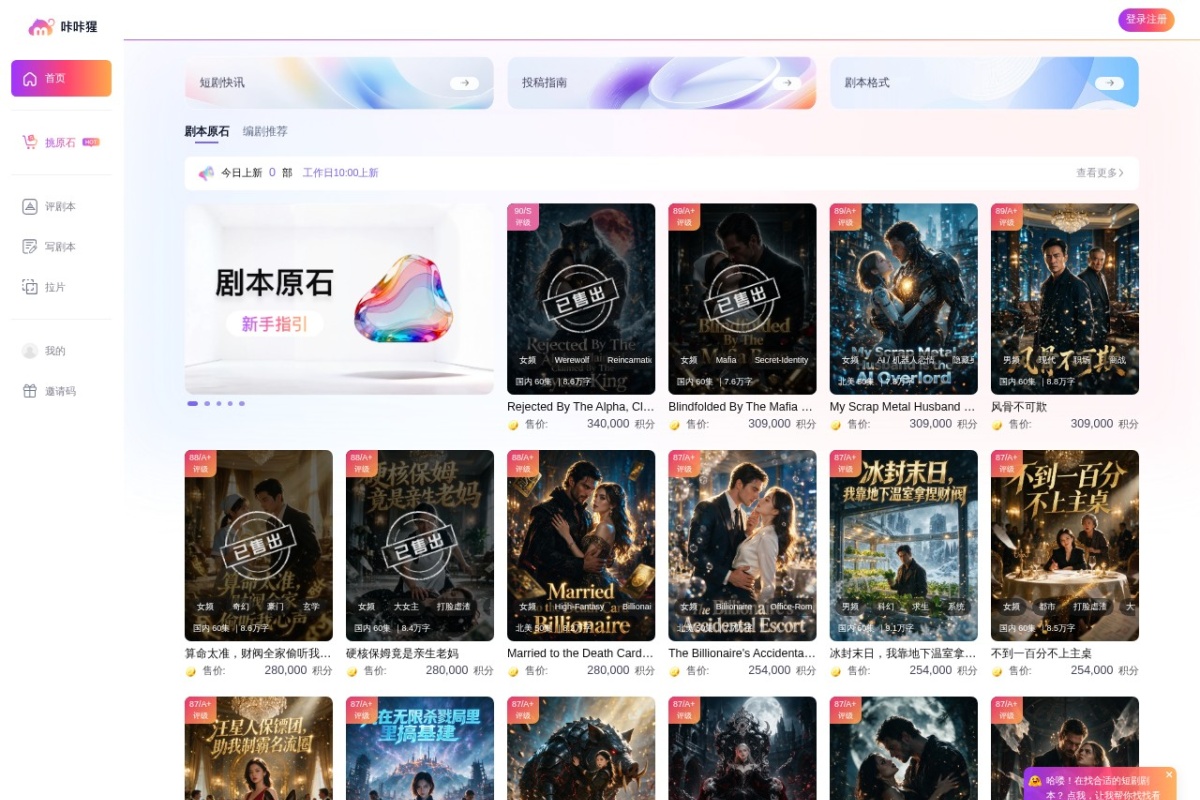Open the 首页 home menu item
The width and height of the screenshot is (1200, 800).
pos(61,78)
